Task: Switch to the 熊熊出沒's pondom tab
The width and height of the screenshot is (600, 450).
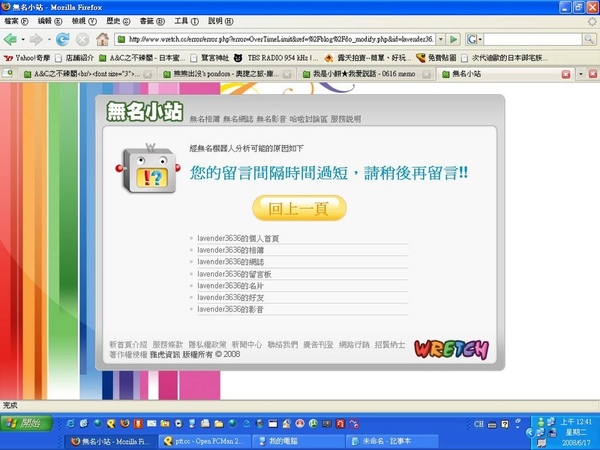Action: pyautogui.click(x=227, y=74)
